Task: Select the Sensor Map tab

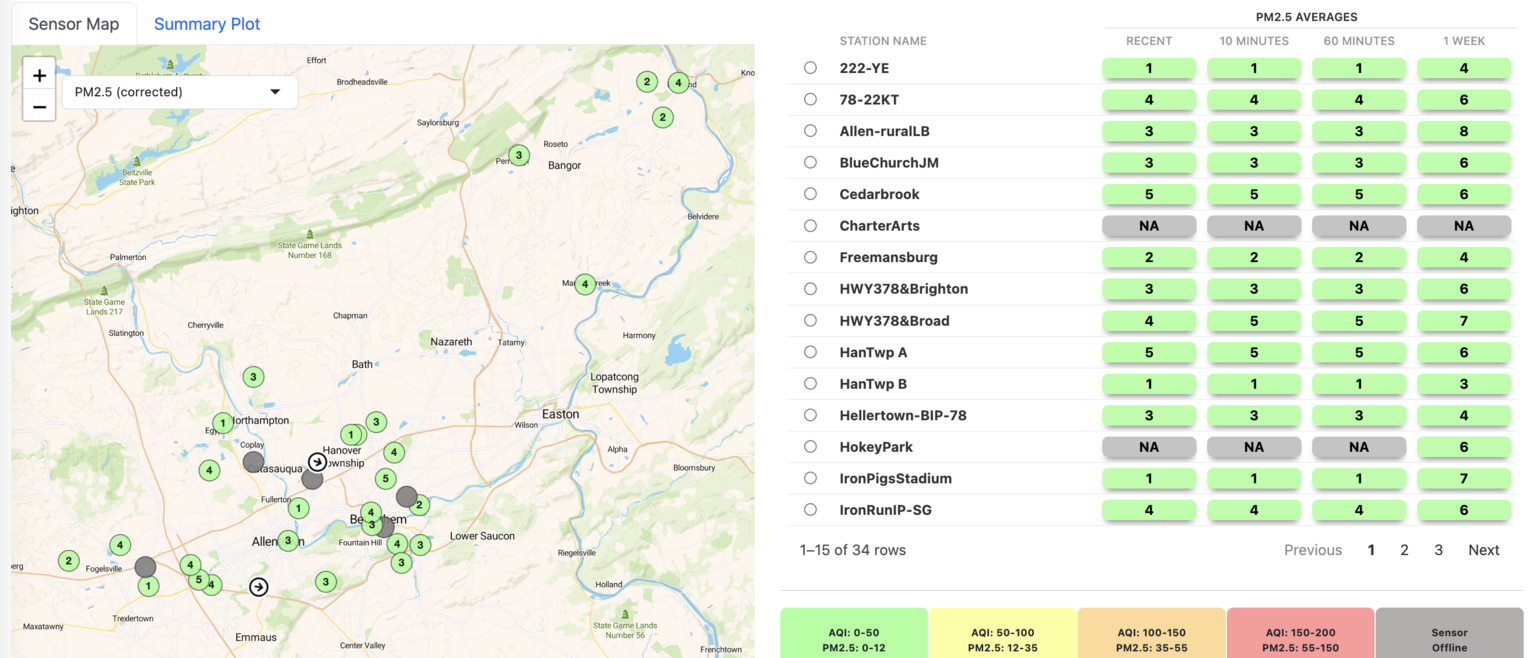Action: coord(74,24)
